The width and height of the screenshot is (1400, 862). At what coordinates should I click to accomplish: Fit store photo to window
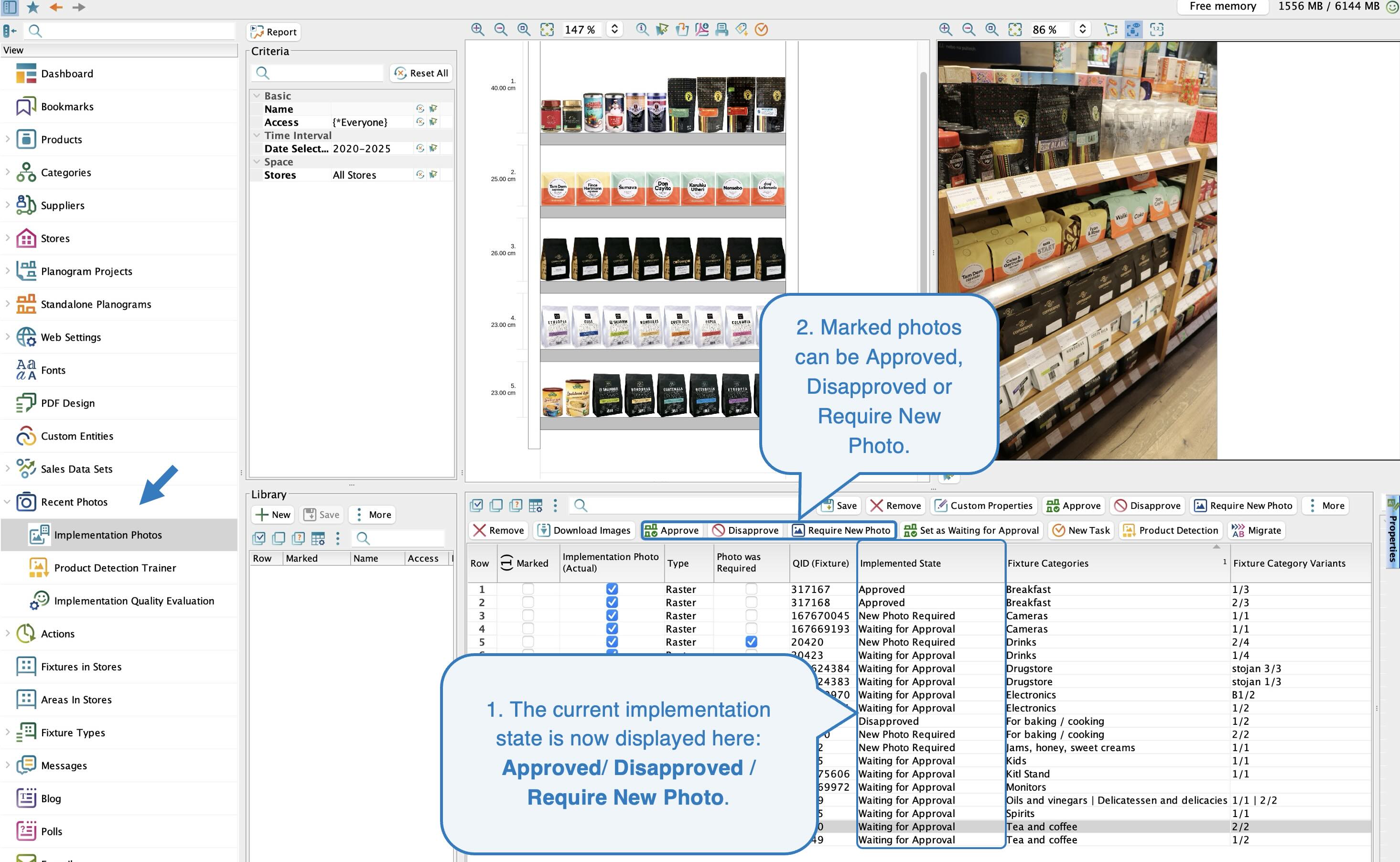[1015, 29]
